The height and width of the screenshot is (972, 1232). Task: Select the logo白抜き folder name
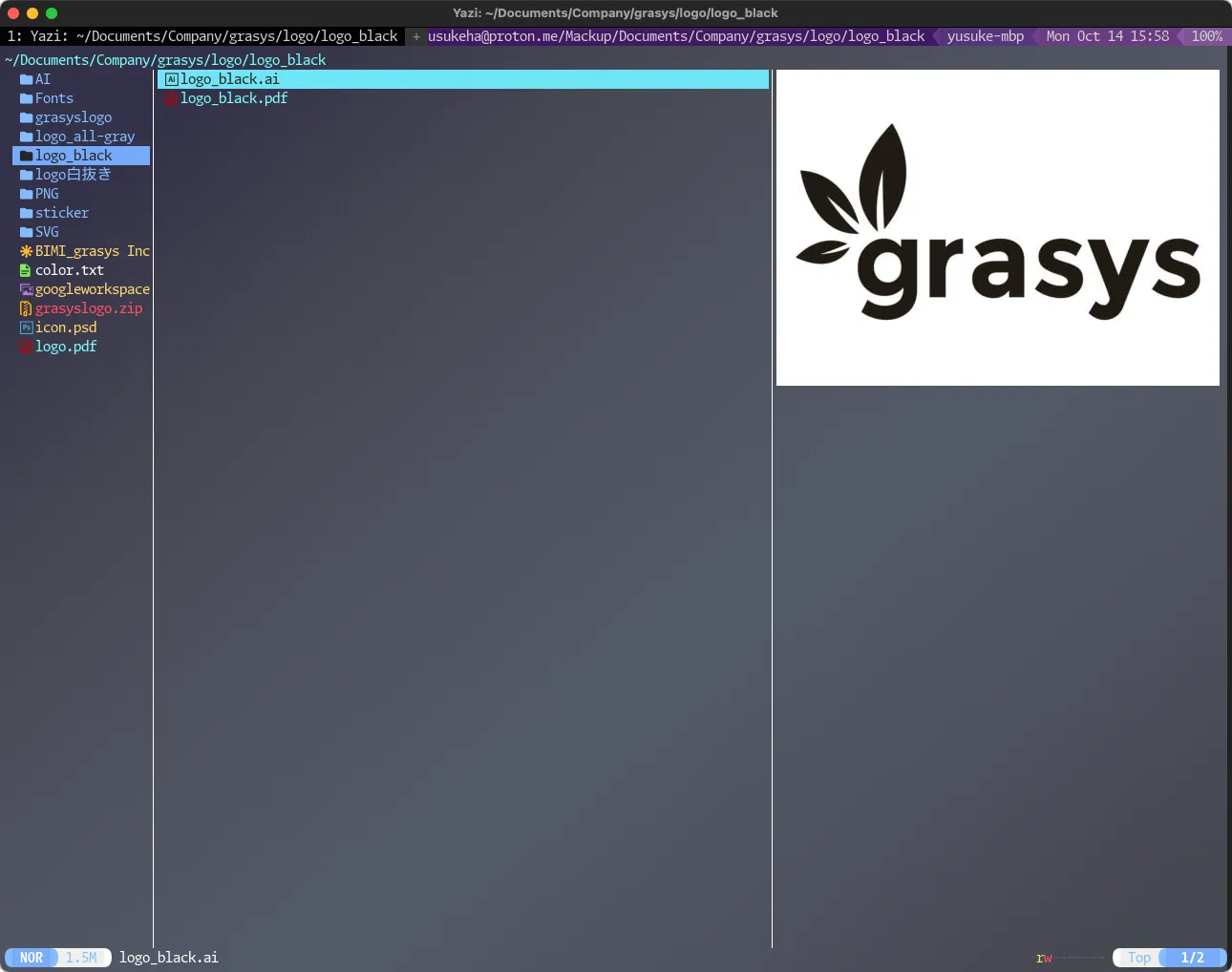click(74, 175)
